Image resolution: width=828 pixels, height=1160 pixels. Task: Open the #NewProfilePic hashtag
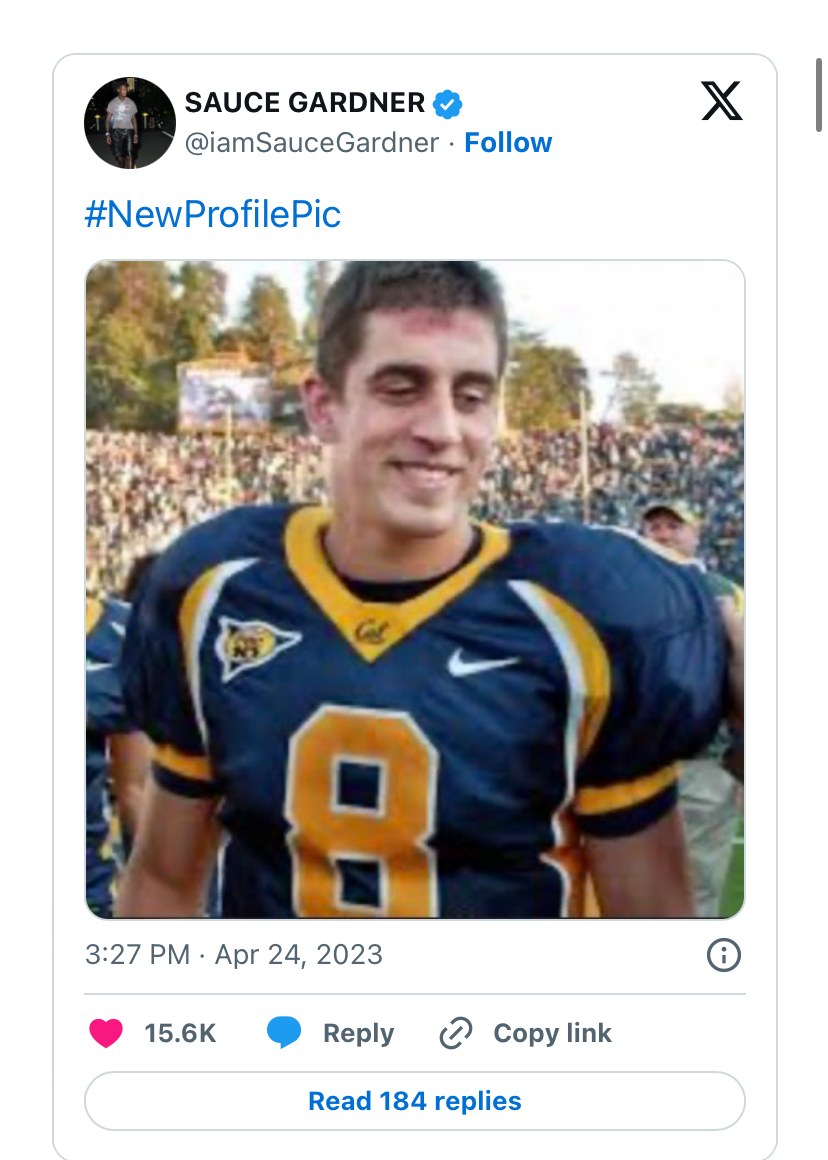tap(213, 214)
